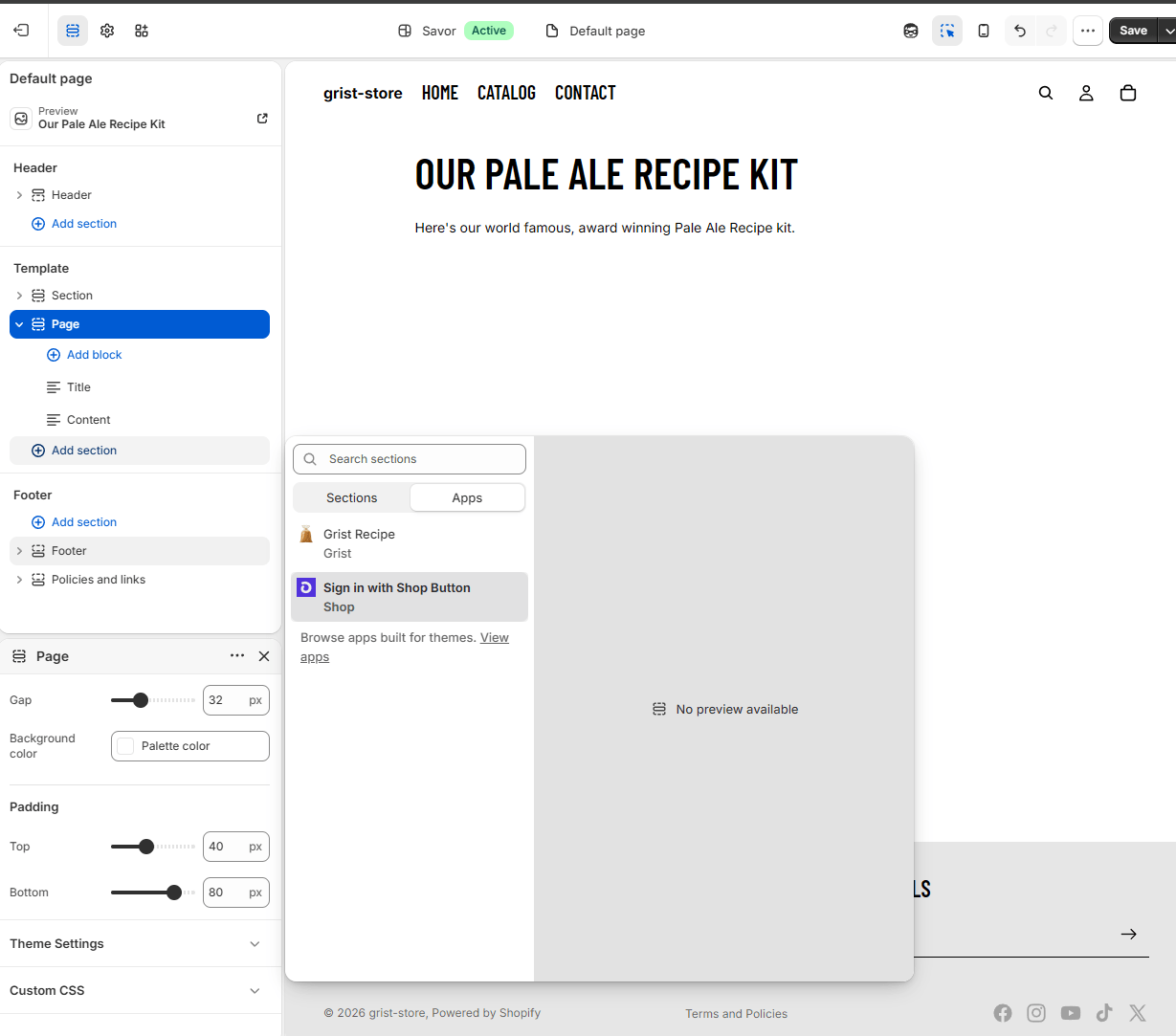The image size is (1176, 1036).
Task: Click the Save button
Action: point(1133,31)
